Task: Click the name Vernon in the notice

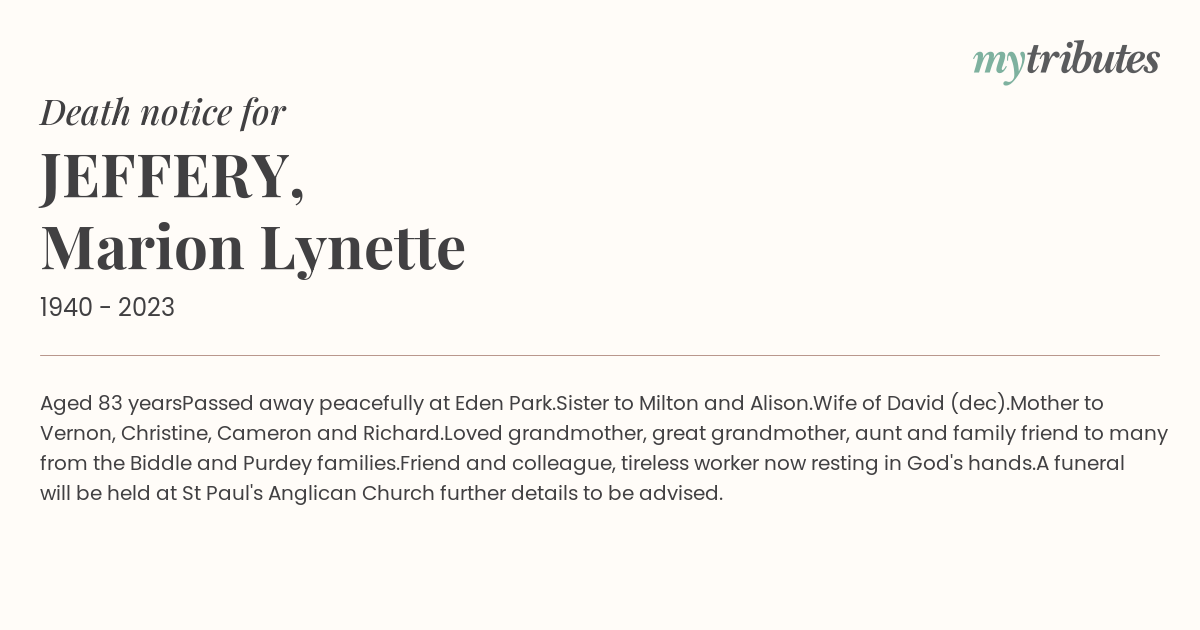Action: point(73,433)
